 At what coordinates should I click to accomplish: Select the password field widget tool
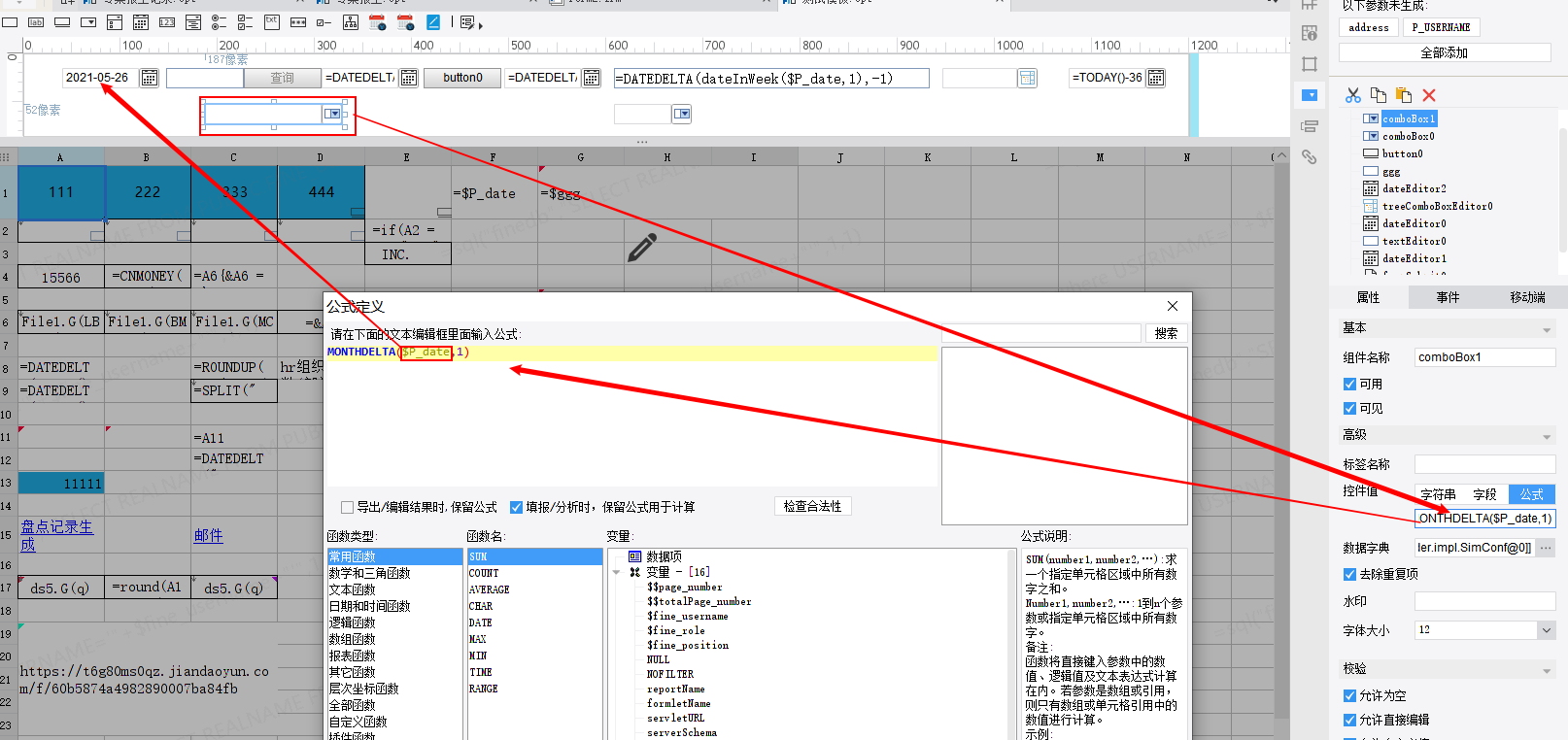pyautogui.click(x=298, y=22)
